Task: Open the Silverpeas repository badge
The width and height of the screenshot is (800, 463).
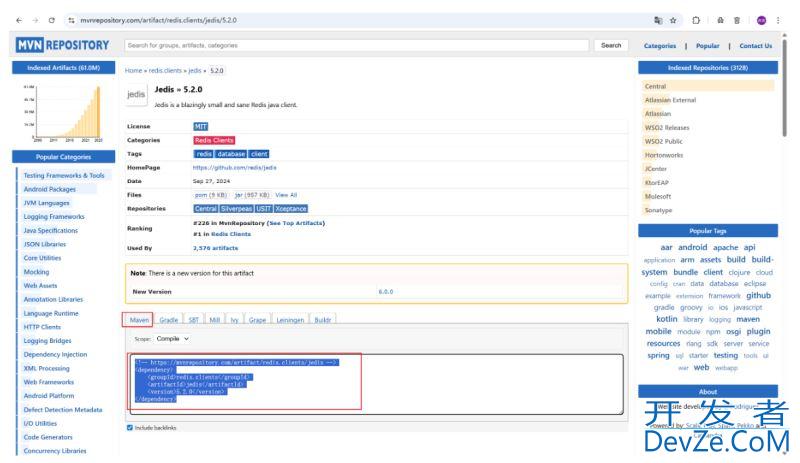Action: [x=236, y=209]
